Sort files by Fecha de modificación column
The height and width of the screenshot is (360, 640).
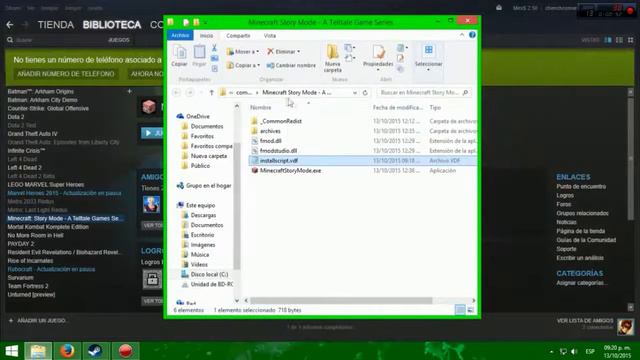[398, 108]
